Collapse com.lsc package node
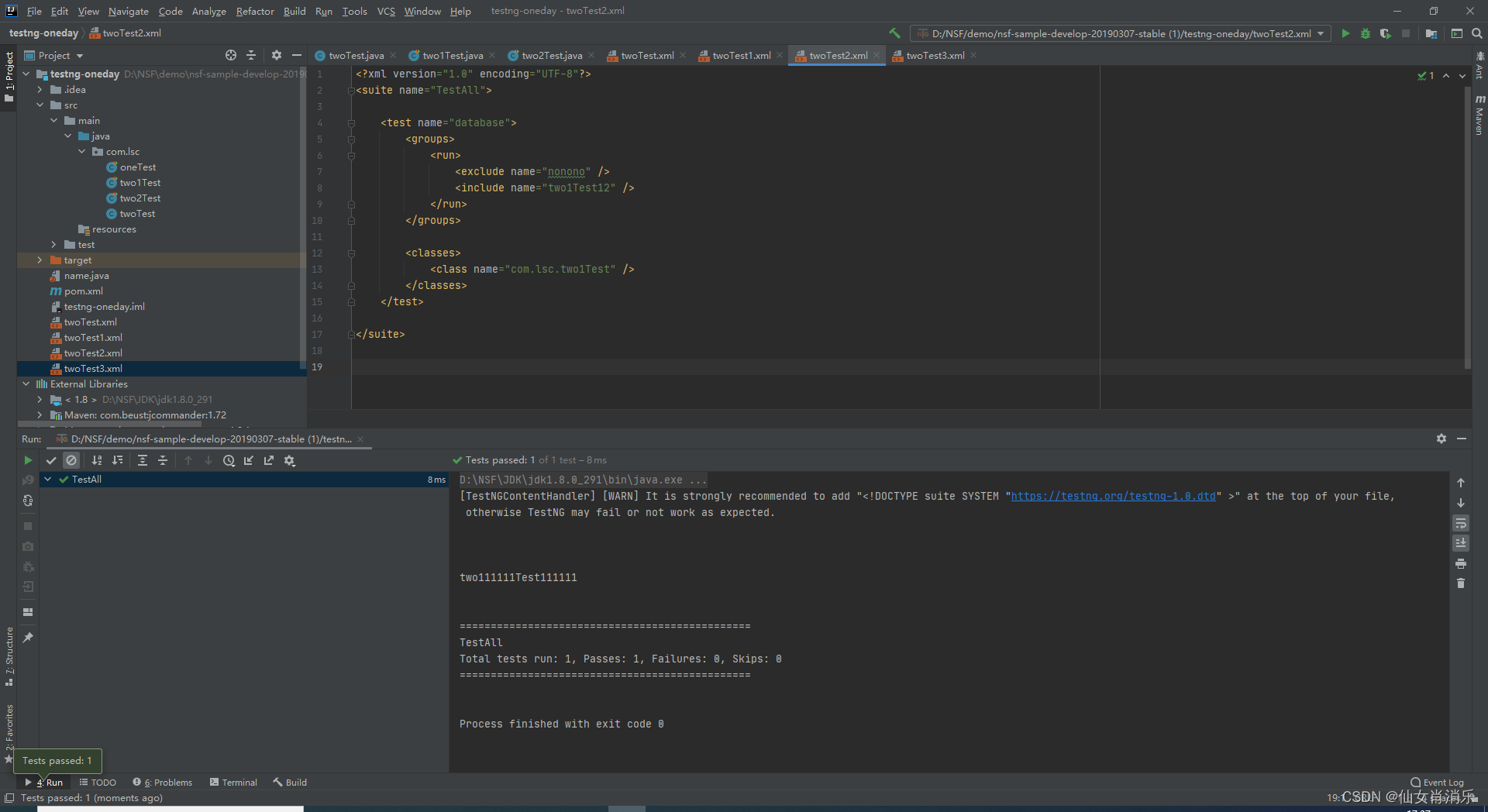This screenshot has height=812, width=1488. 82,152
